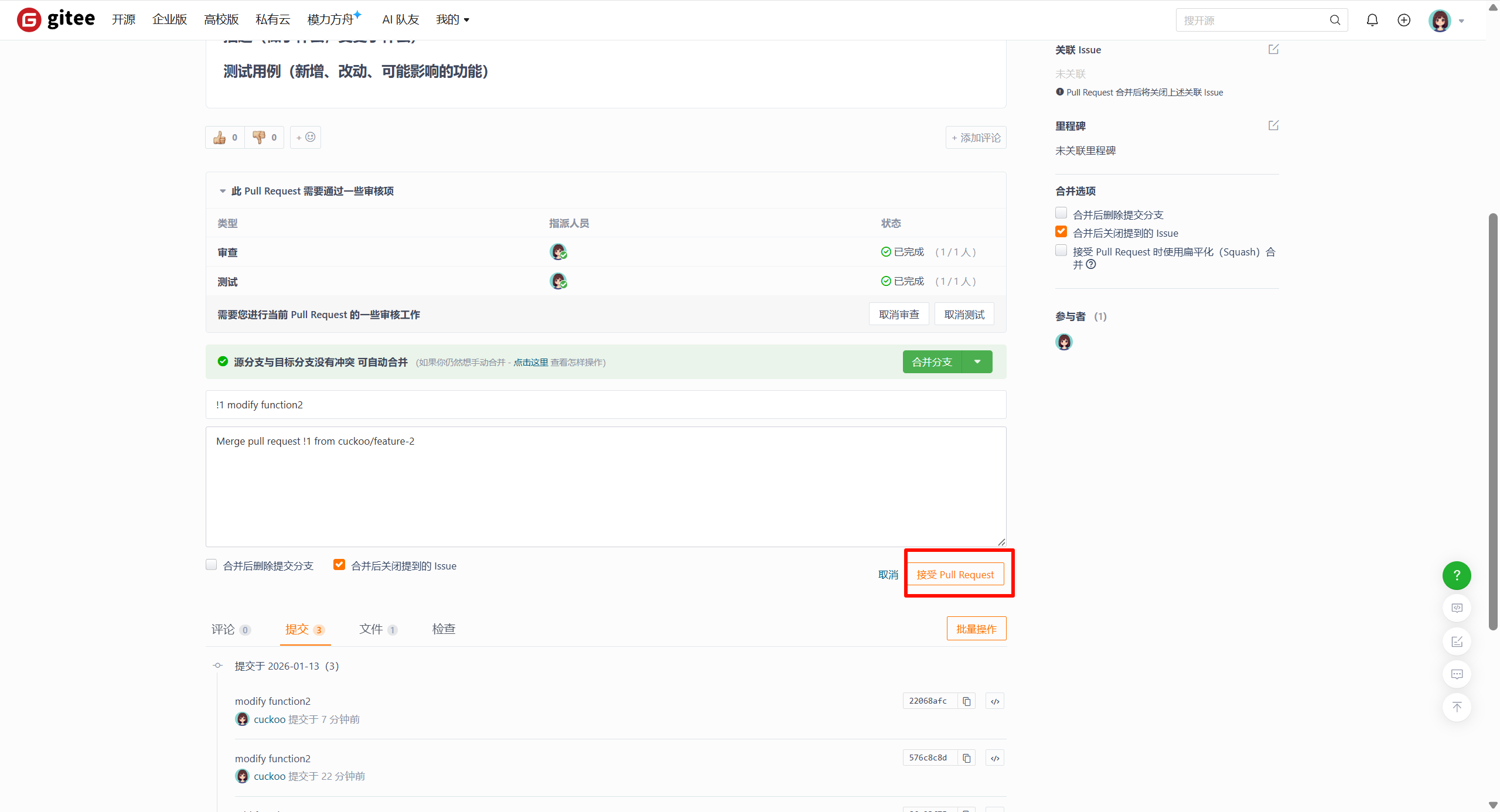Click in the merge title input field
The width and height of the screenshot is (1500, 812).
click(605, 405)
